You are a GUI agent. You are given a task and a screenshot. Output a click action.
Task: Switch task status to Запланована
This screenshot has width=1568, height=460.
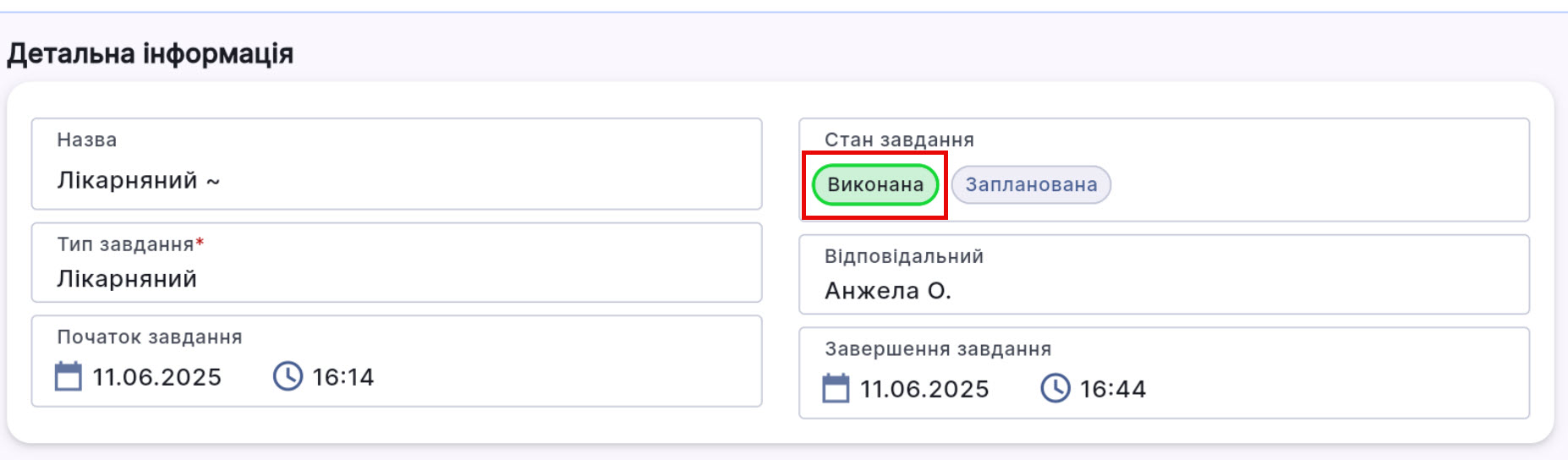point(1031,185)
